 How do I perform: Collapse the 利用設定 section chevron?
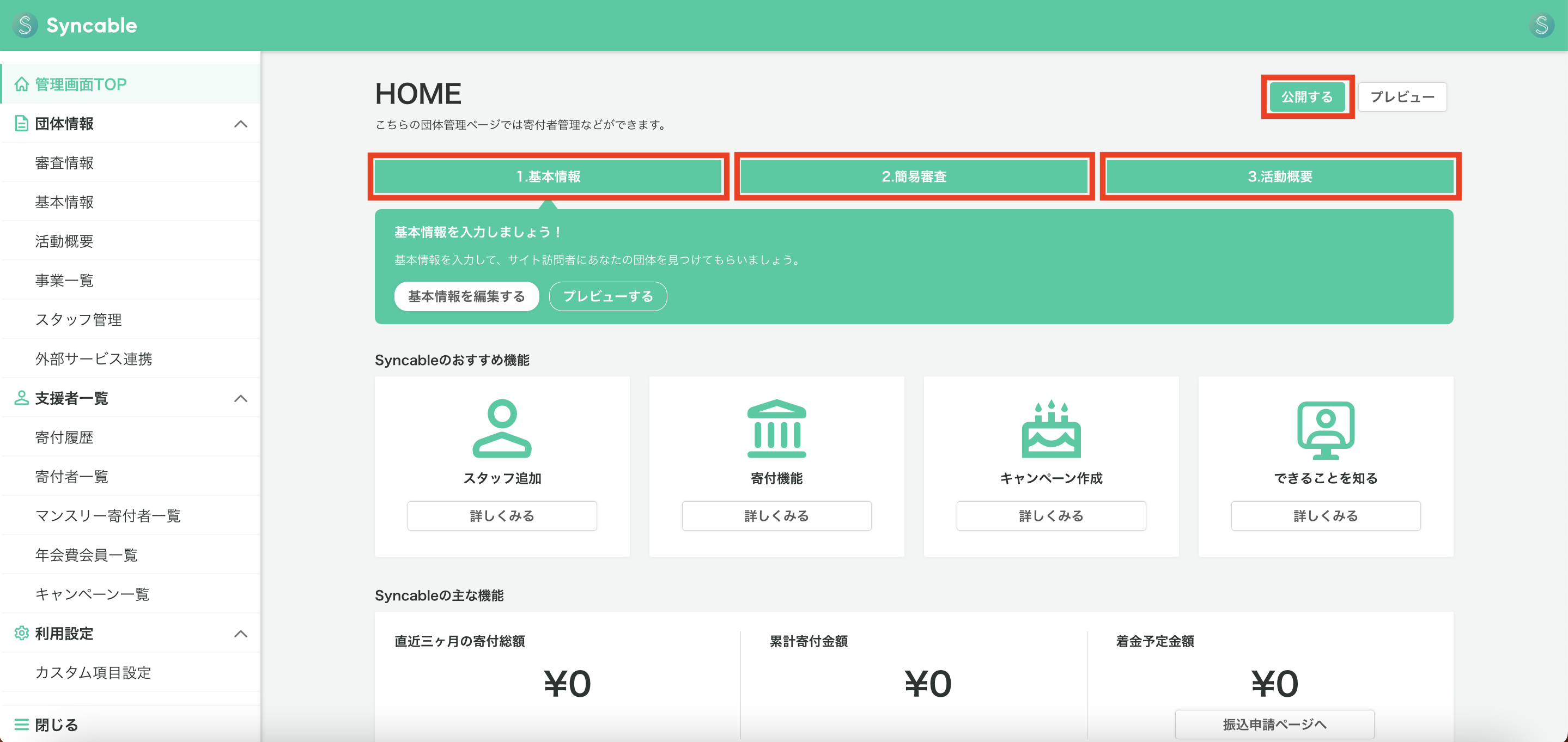point(241,634)
